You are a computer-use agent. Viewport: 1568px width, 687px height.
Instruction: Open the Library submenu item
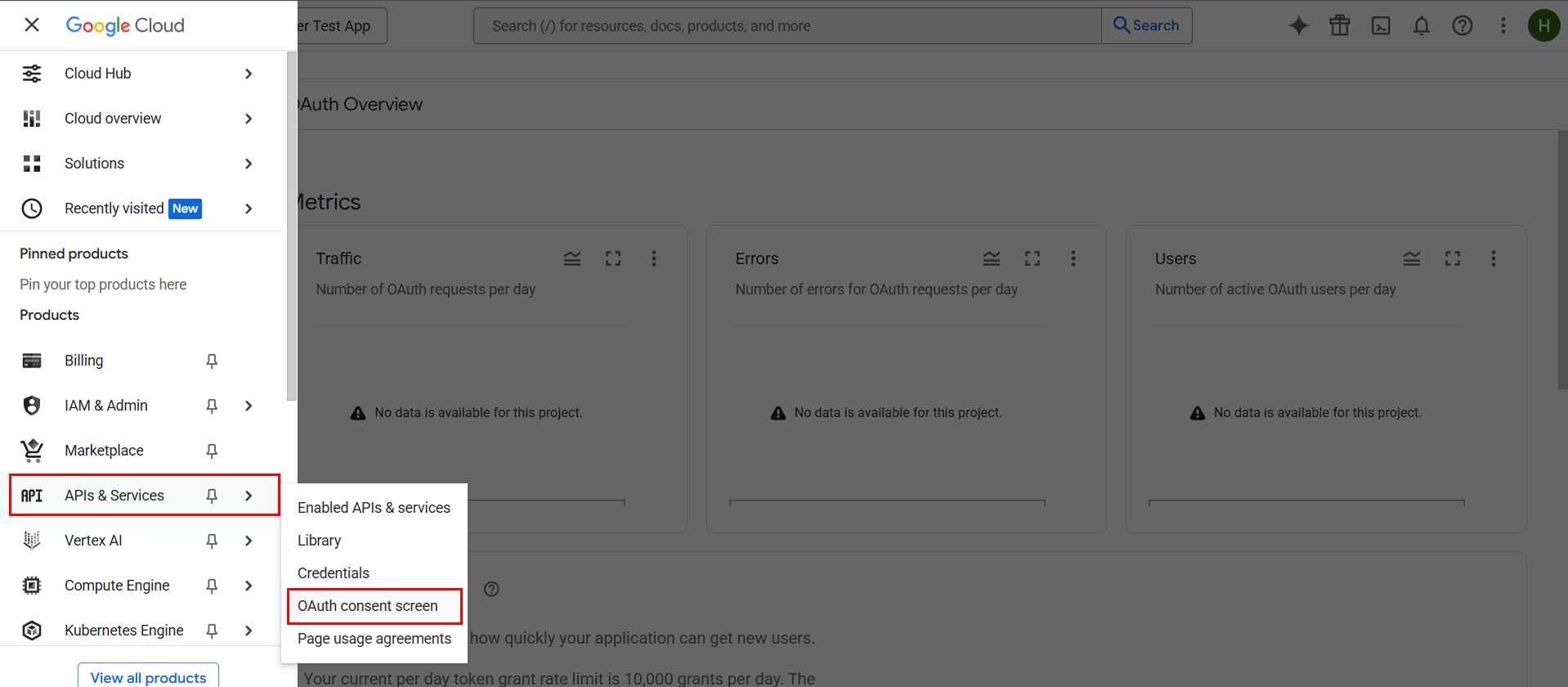pyautogui.click(x=374, y=541)
